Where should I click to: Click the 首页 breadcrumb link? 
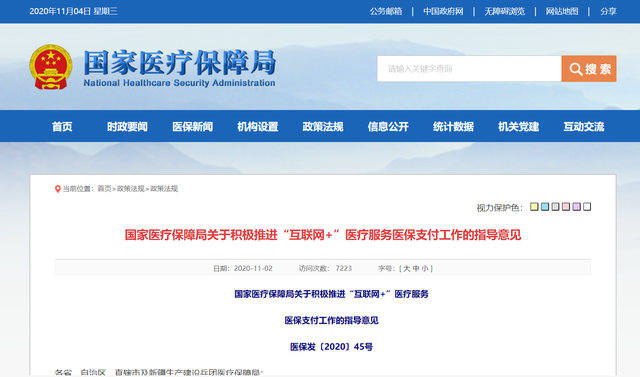pos(104,188)
